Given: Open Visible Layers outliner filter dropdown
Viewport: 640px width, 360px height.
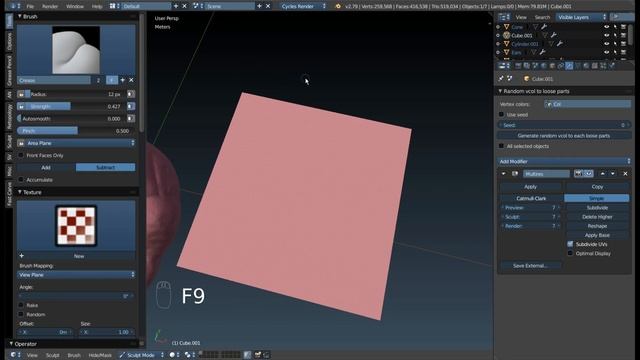Looking at the screenshot, I should pos(580,17).
